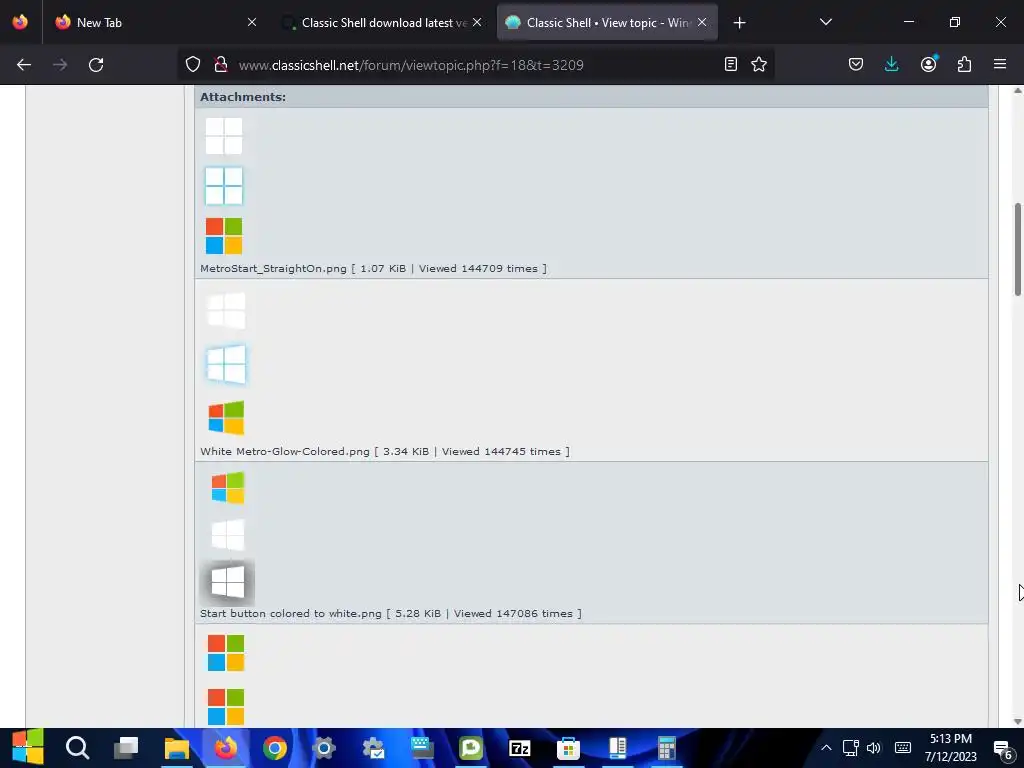
Task: Switch to the New Tab tab
Action: tap(155, 23)
